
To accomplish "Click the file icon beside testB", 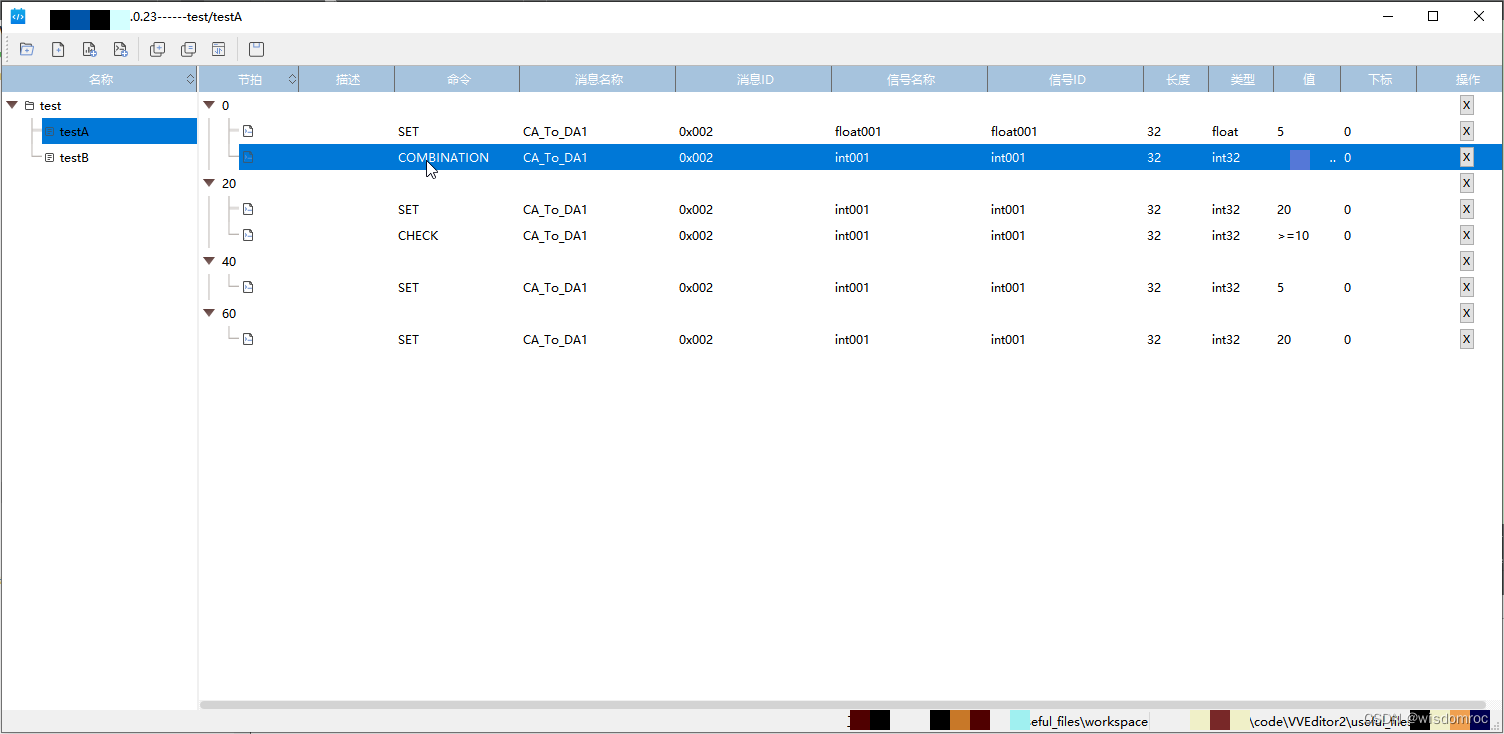I will click(x=49, y=157).
